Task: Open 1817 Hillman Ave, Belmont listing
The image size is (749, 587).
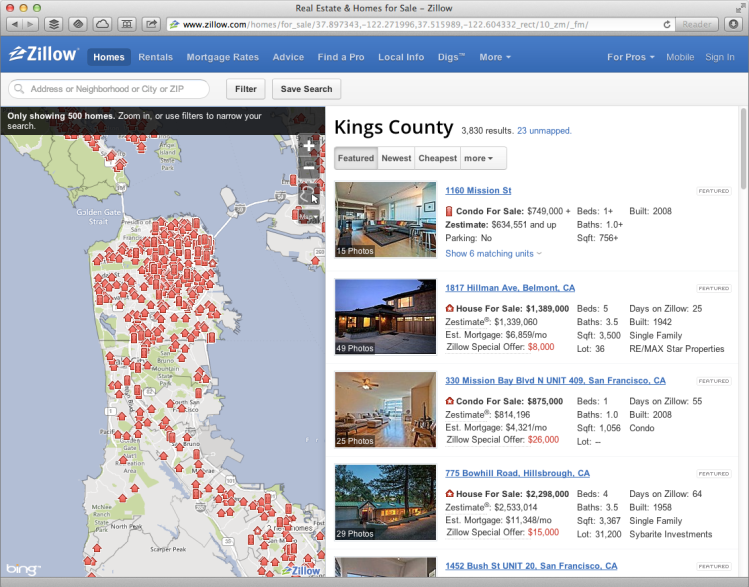Action: tap(510, 288)
